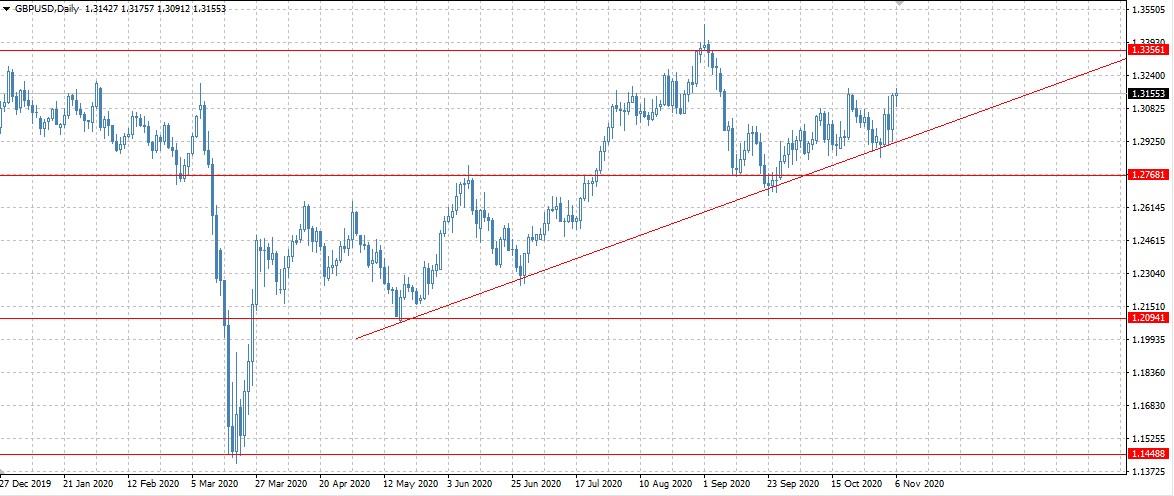Image resolution: width=1174 pixels, height=496 pixels.
Task: Click the grey current price line at 1.31553
Action: pos(562,94)
